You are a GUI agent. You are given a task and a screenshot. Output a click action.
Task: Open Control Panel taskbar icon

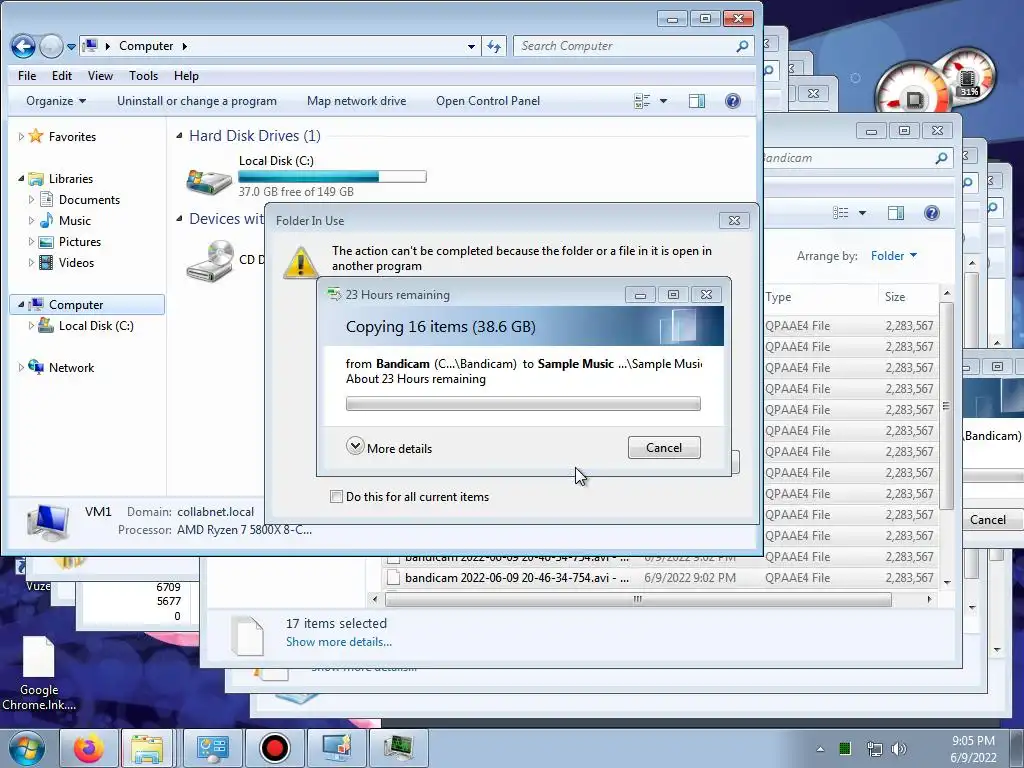[x=213, y=748]
